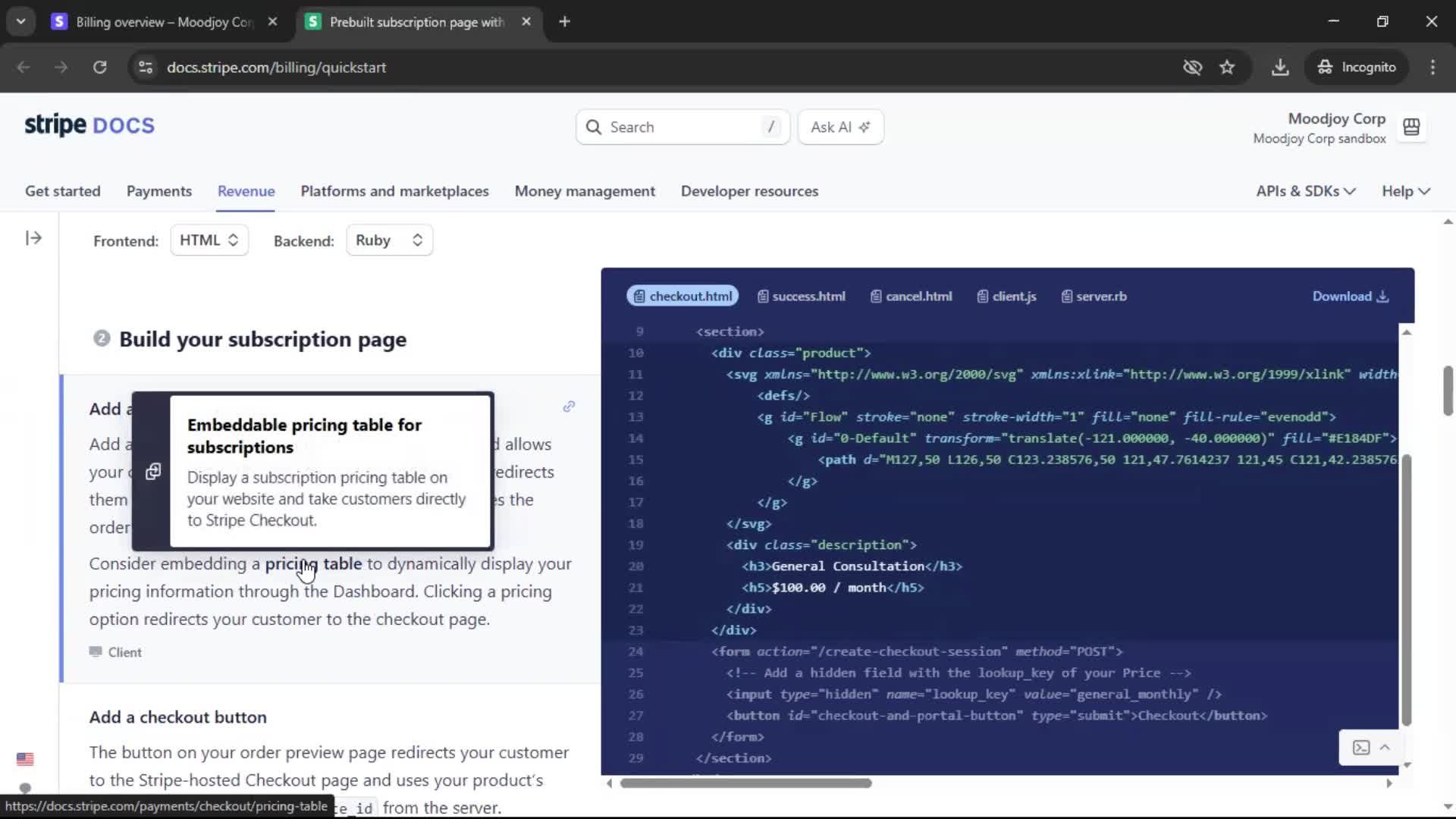Open the Frontend HTML dropdown
This screenshot has width=1456, height=819.
coord(209,240)
